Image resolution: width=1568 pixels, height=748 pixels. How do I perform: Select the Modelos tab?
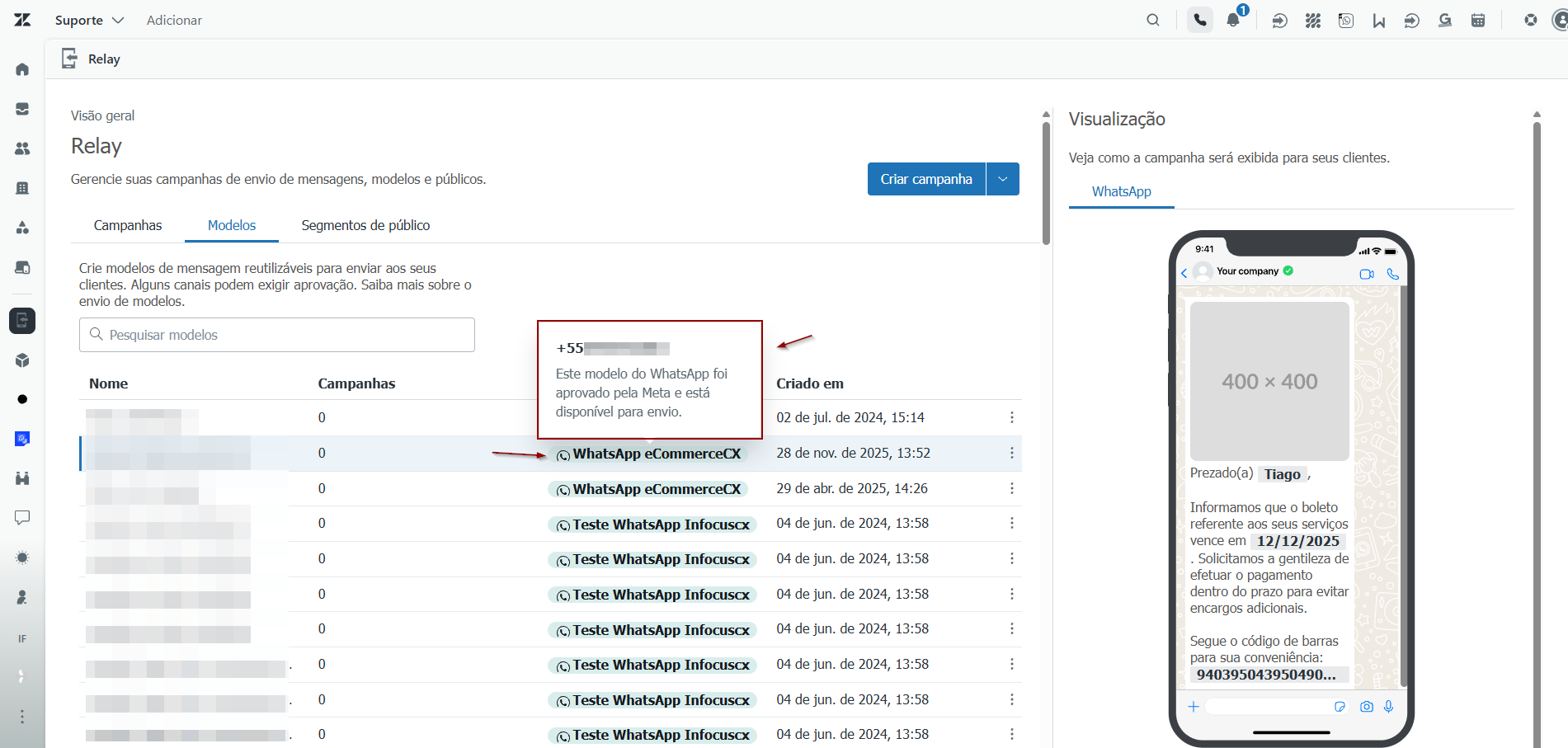(x=232, y=225)
